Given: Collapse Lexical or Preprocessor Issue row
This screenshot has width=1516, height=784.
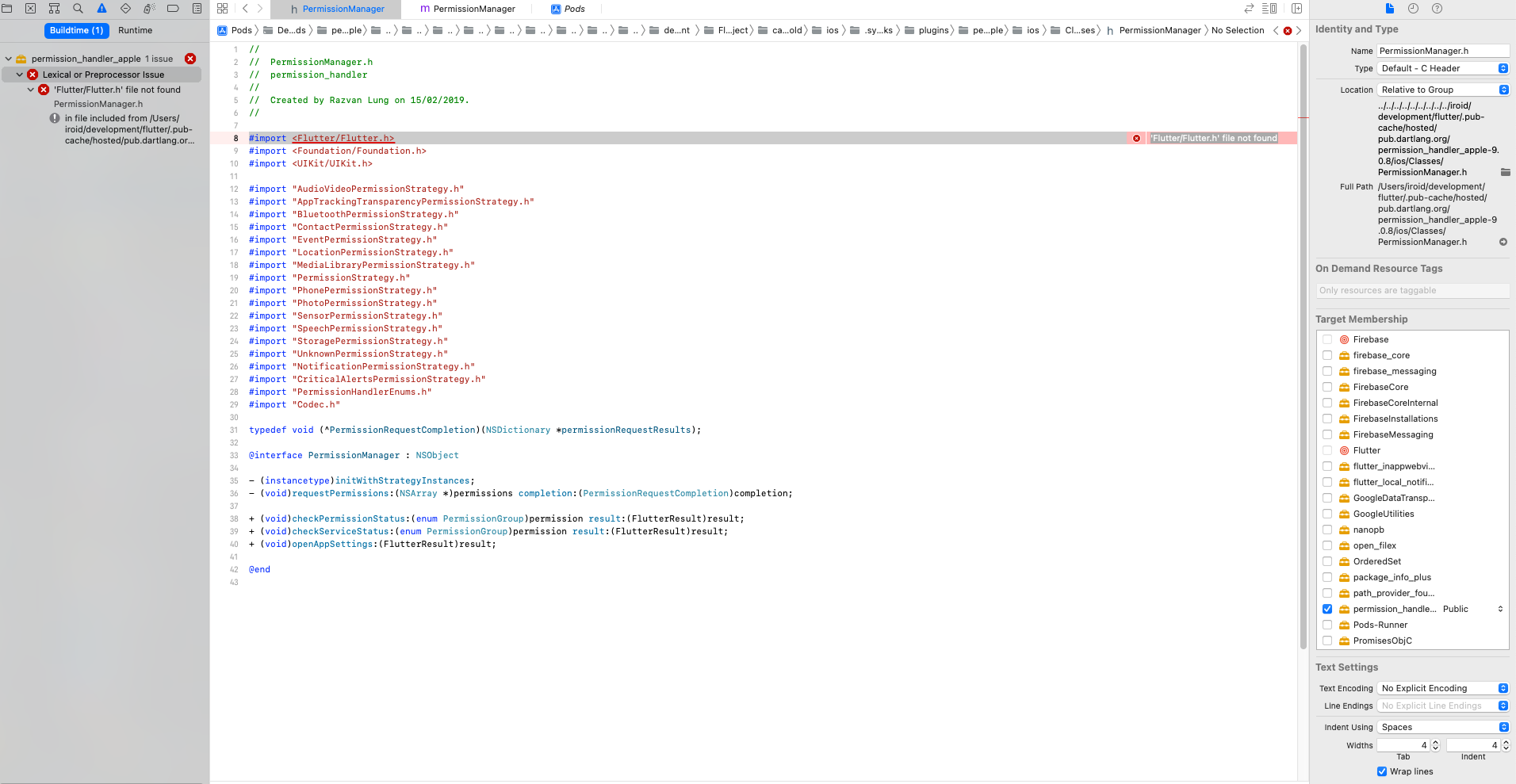Looking at the screenshot, I should tap(20, 75).
